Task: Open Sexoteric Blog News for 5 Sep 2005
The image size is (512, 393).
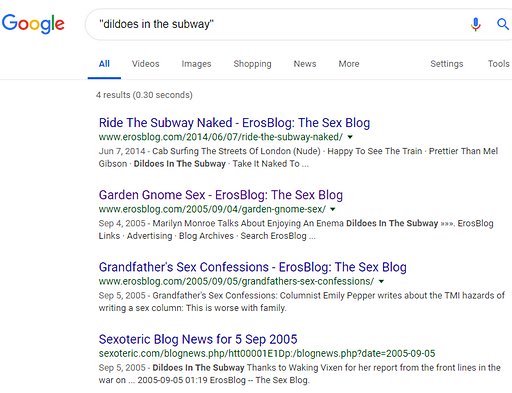Action: pos(198,339)
